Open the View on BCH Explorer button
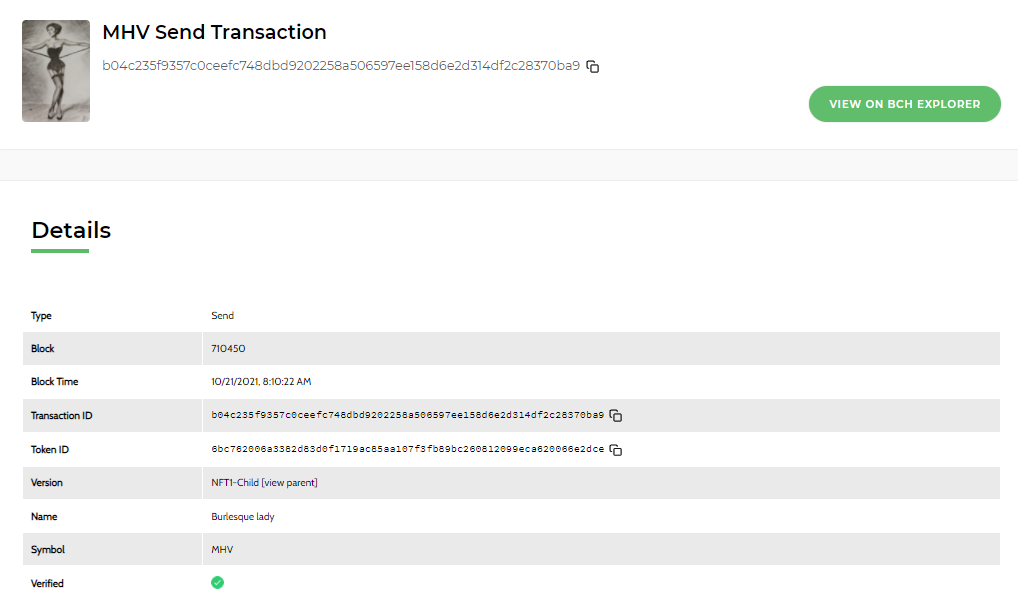 pyautogui.click(x=904, y=104)
